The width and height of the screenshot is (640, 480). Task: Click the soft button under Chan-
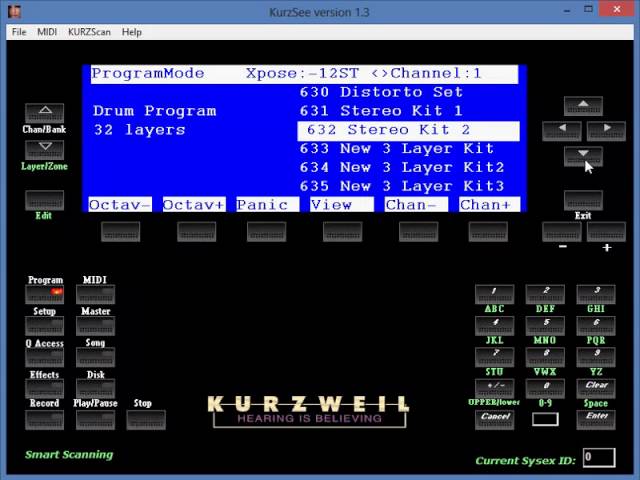418,231
